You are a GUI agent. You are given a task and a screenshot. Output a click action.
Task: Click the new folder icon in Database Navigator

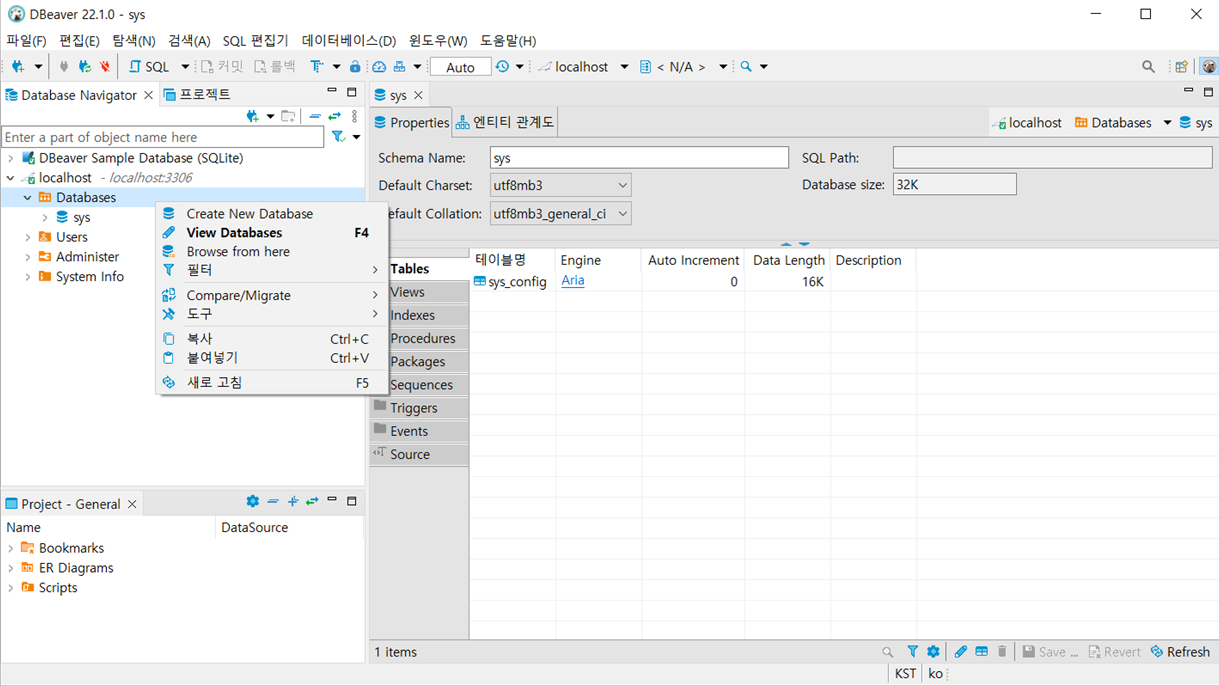click(288, 116)
